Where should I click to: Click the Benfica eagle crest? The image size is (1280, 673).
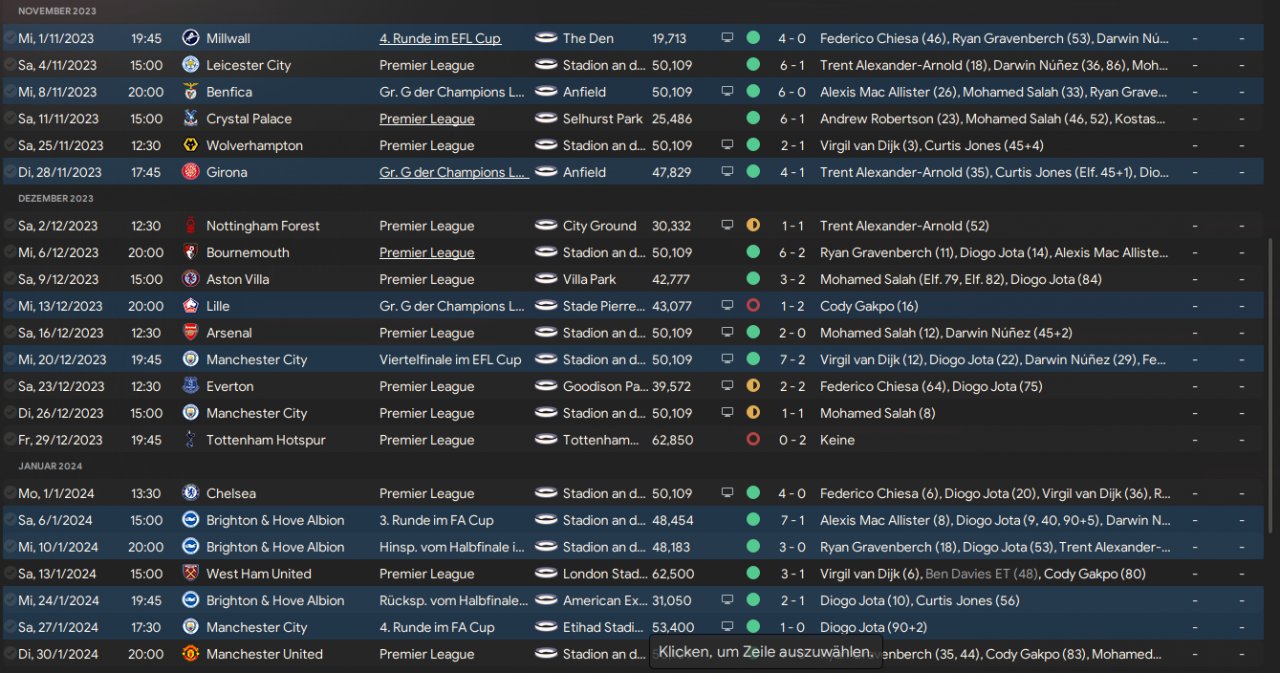(x=190, y=92)
